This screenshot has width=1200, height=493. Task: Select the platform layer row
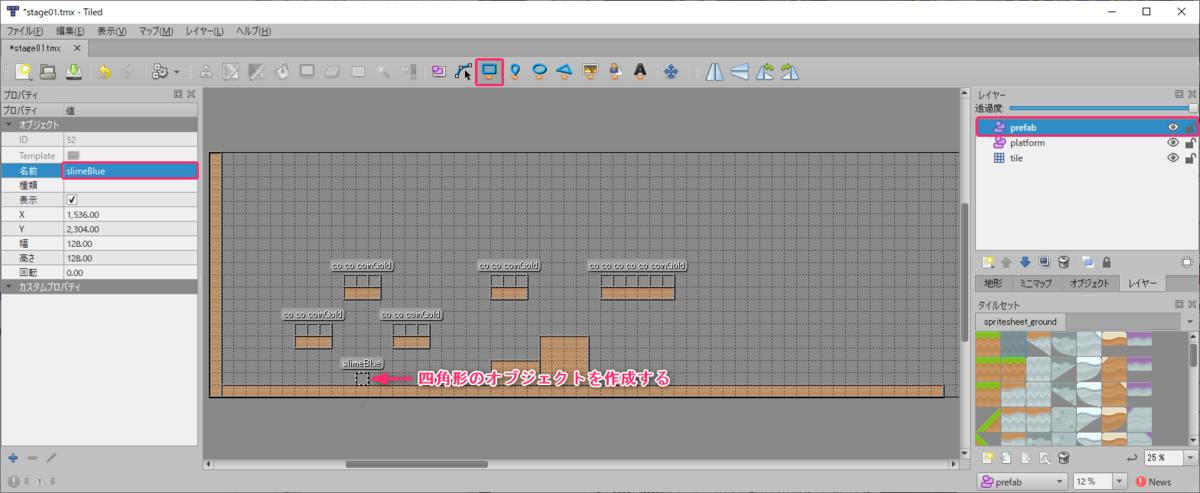[1087, 143]
